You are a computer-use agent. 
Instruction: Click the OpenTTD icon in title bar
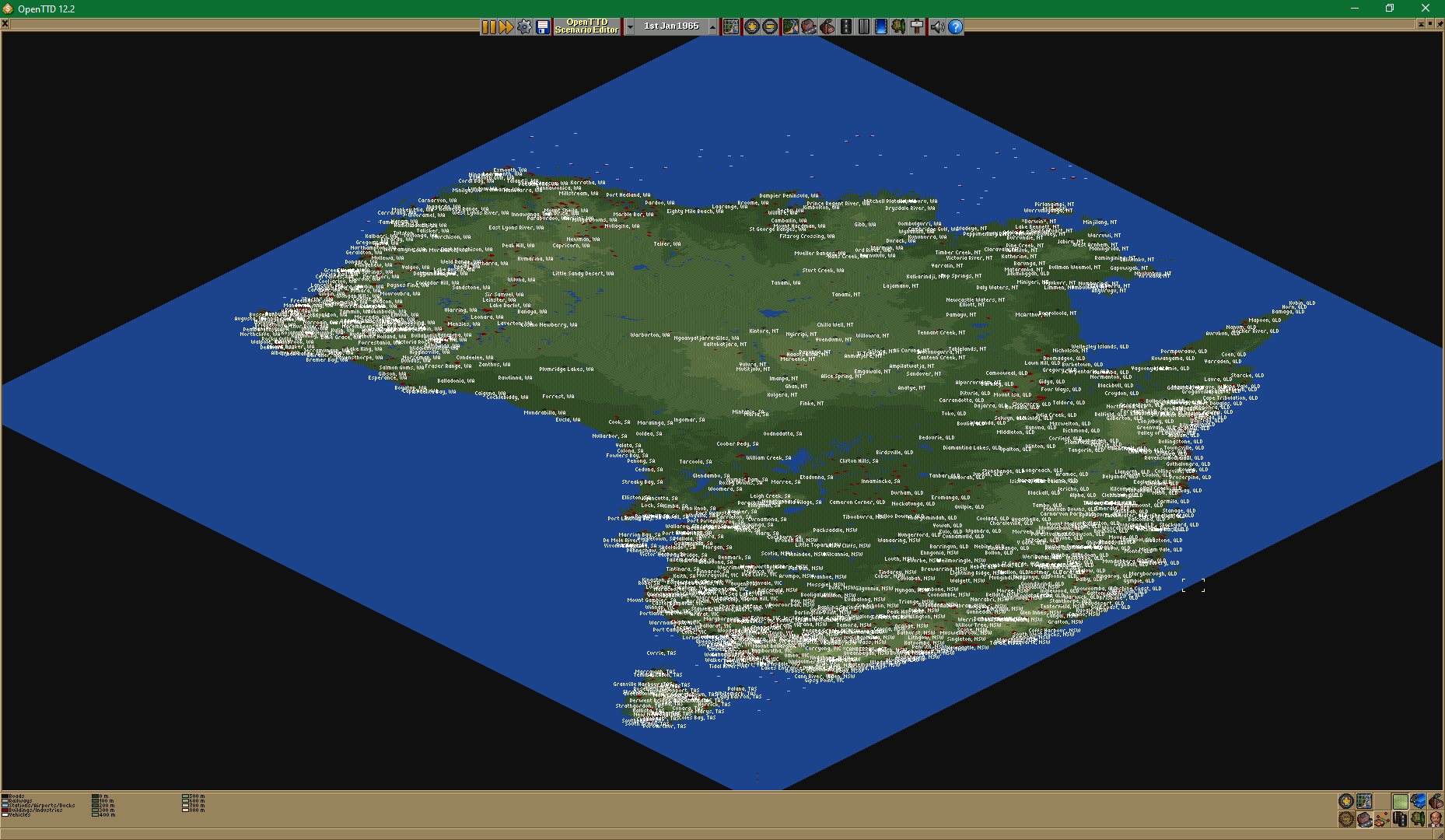tap(8, 9)
